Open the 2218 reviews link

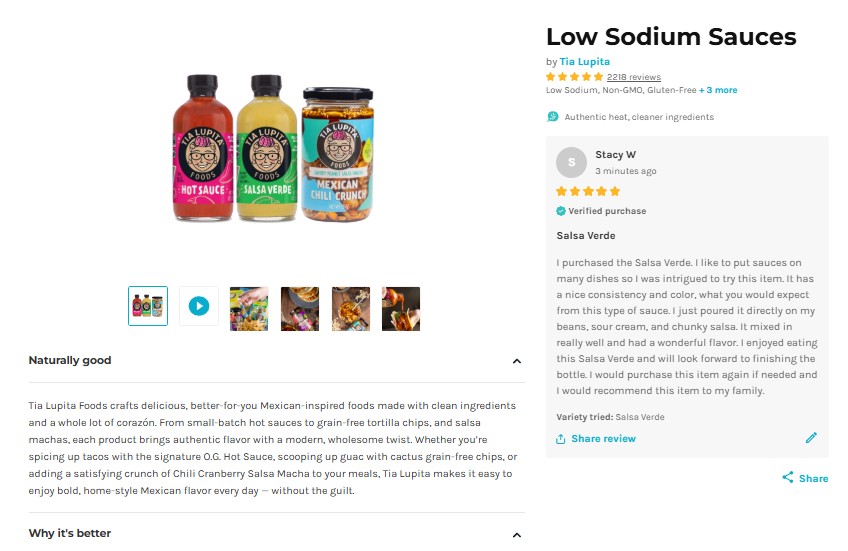[x=633, y=77]
